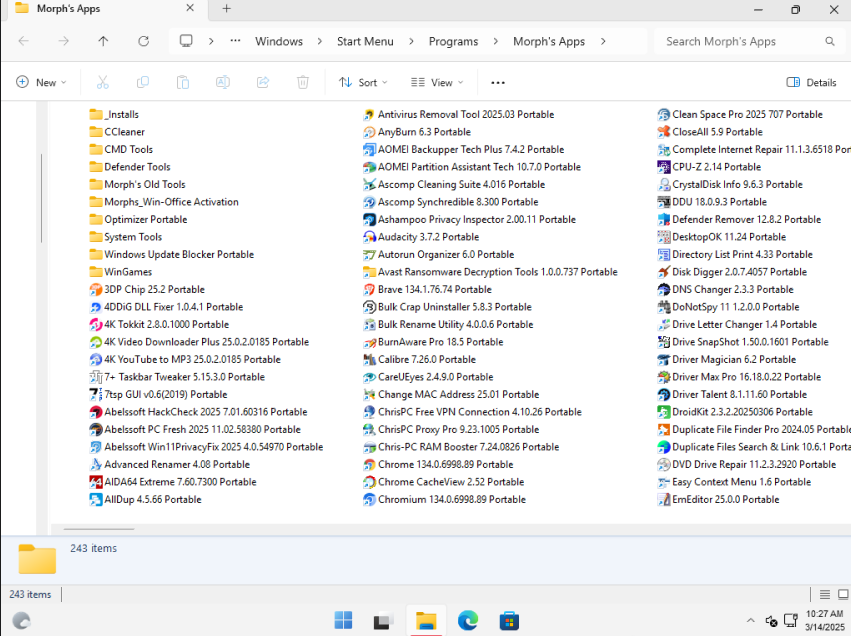Viewport: 851px width, 636px height.
Task: Select Driver Magician 6.2 Portable
Action: point(727,360)
